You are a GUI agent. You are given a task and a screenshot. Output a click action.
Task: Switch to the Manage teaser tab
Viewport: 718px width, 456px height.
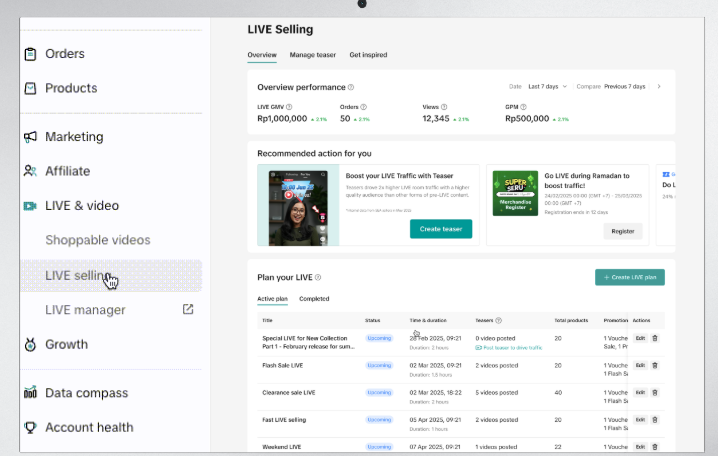pyautogui.click(x=313, y=55)
